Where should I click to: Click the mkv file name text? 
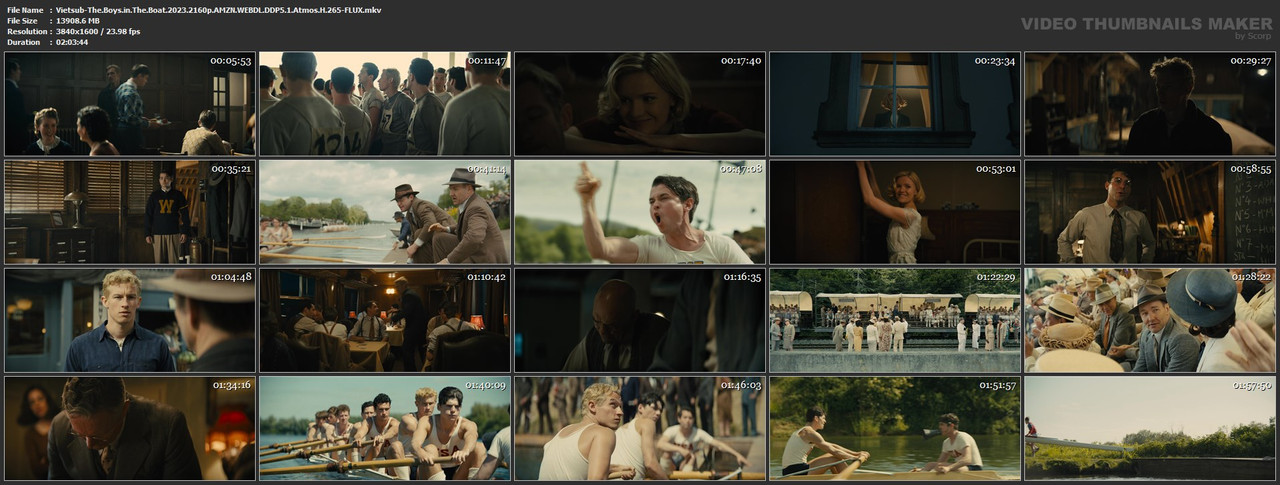pos(219,10)
